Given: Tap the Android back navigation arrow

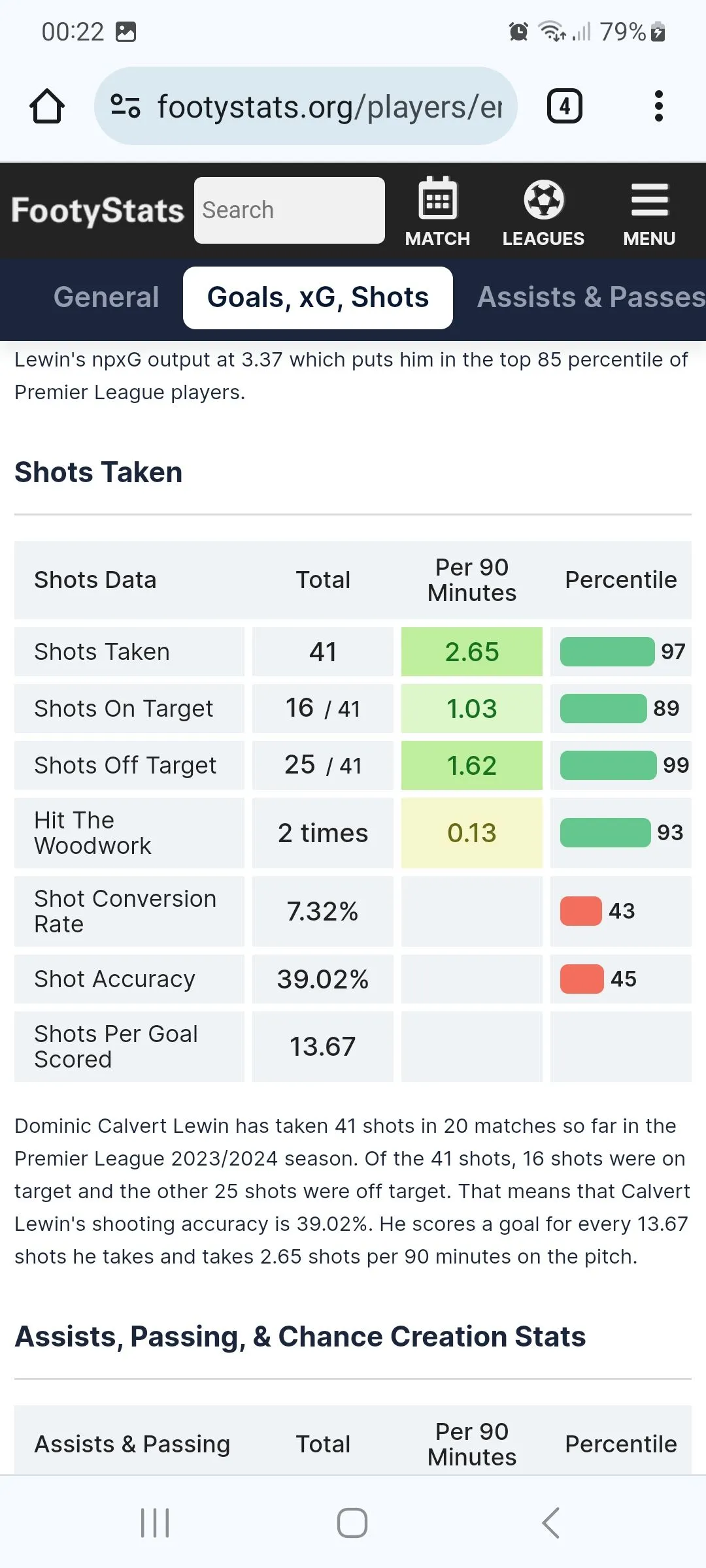Looking at the screenshot, I should click(550, 1523).
